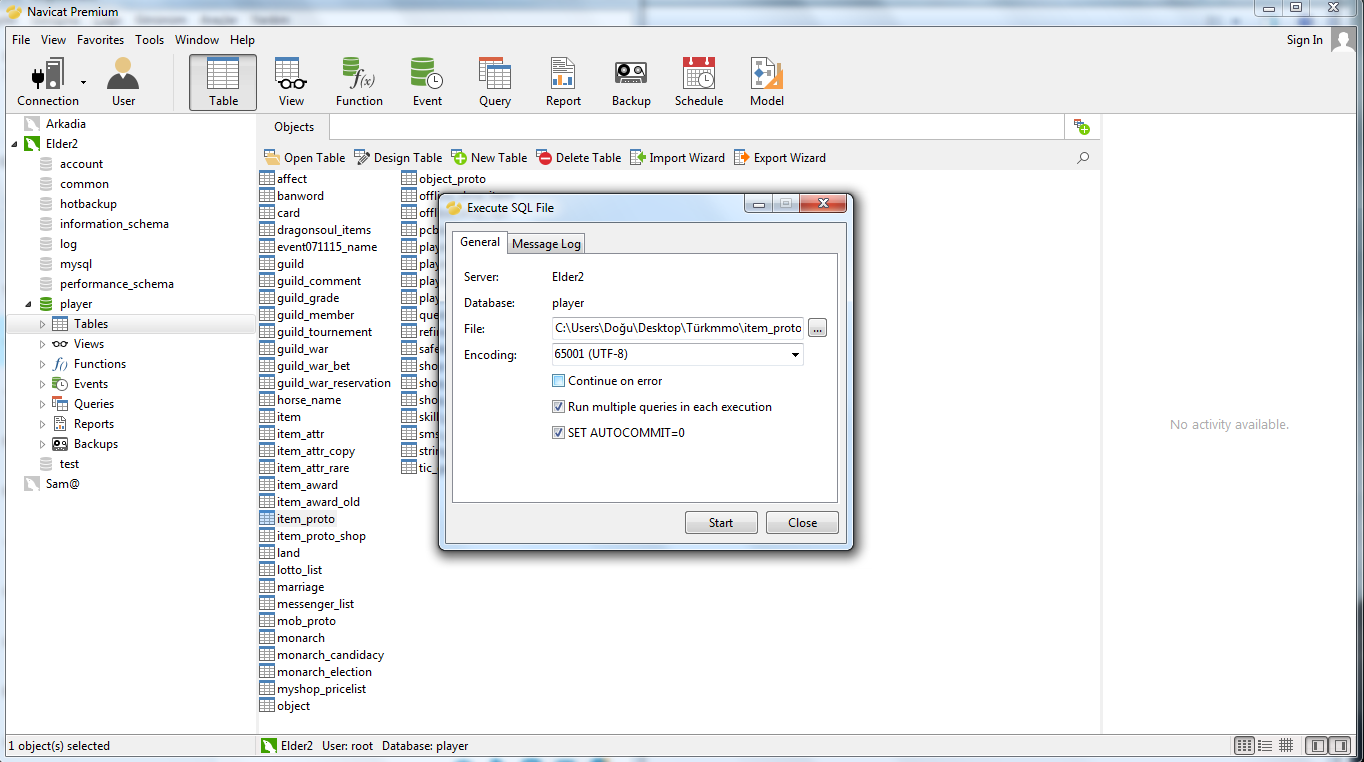Open the Schedule toolbar icon
This screenshot has height=762, width=1364.
pos(699,82)
